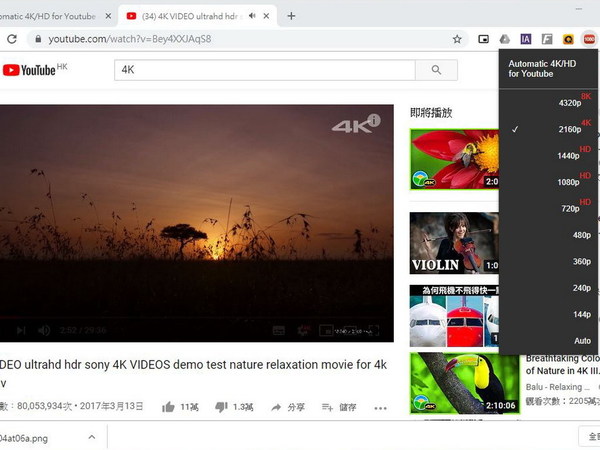Expand the downloaded png file chevron menu
The width and height of the screenshot is (600, 450).
point(92,437)
